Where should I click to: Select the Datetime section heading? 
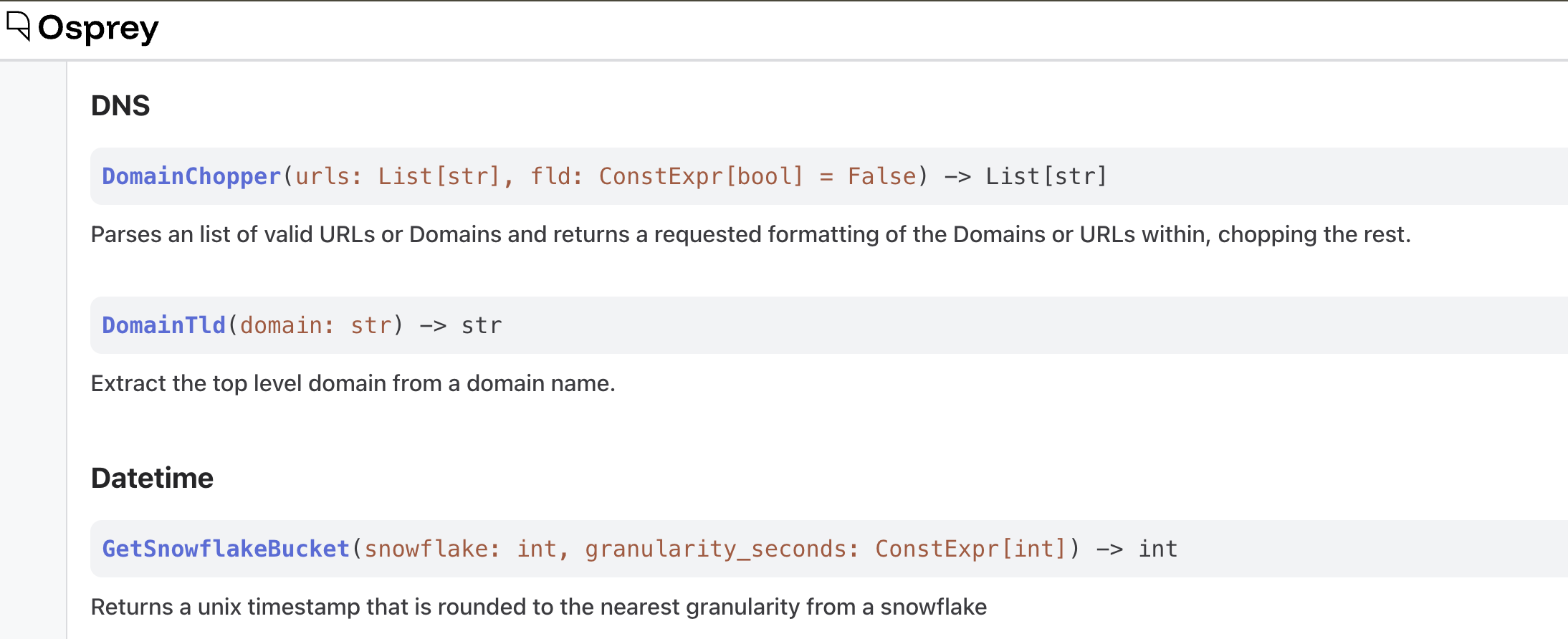click(152, 478)
